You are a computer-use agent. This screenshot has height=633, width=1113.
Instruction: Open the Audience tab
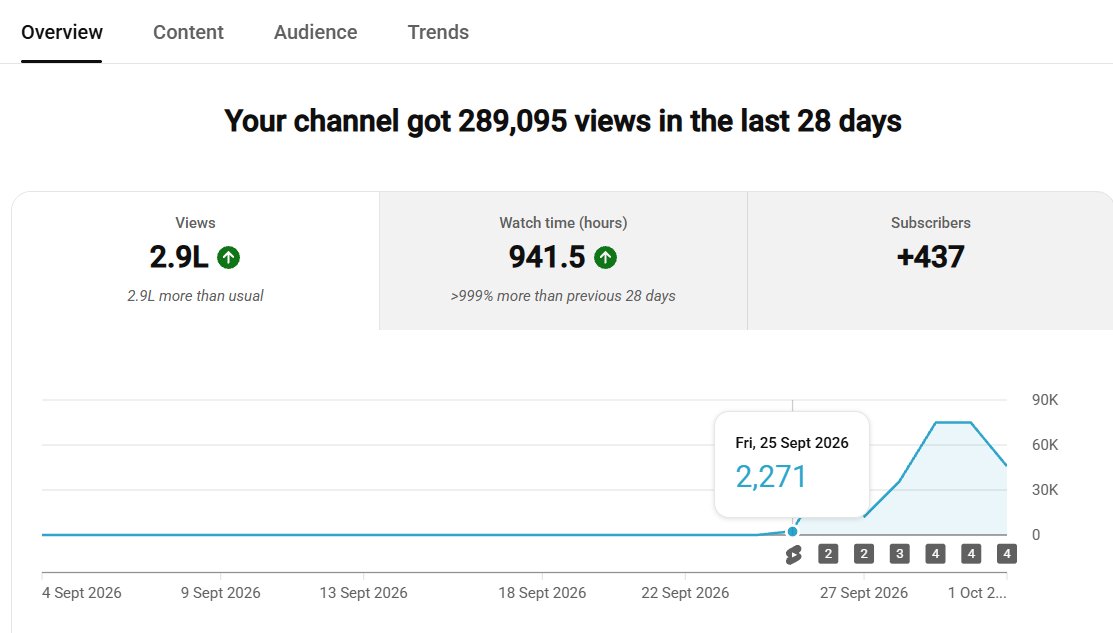316,32
